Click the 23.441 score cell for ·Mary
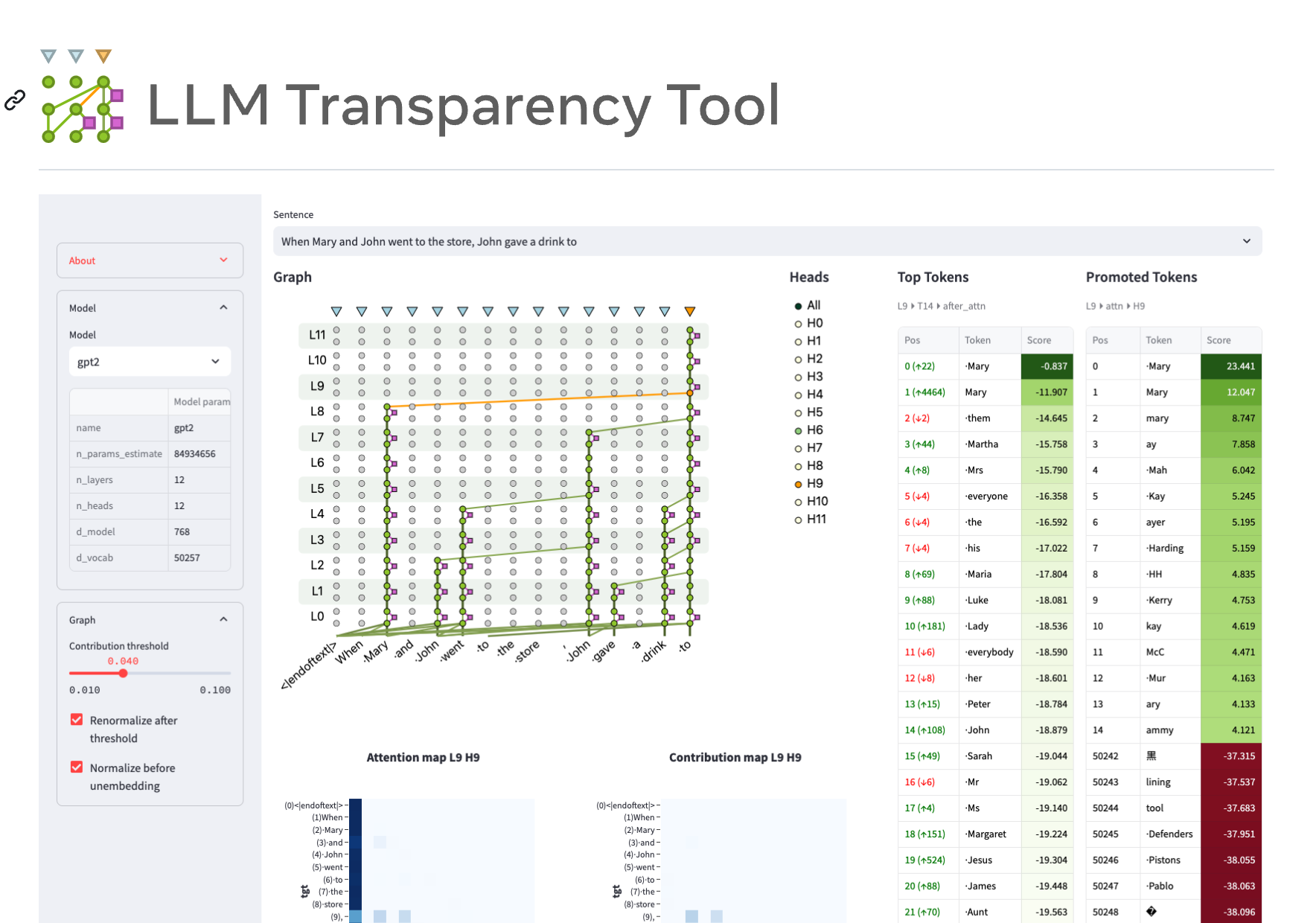 click(x=1231, y=366)
